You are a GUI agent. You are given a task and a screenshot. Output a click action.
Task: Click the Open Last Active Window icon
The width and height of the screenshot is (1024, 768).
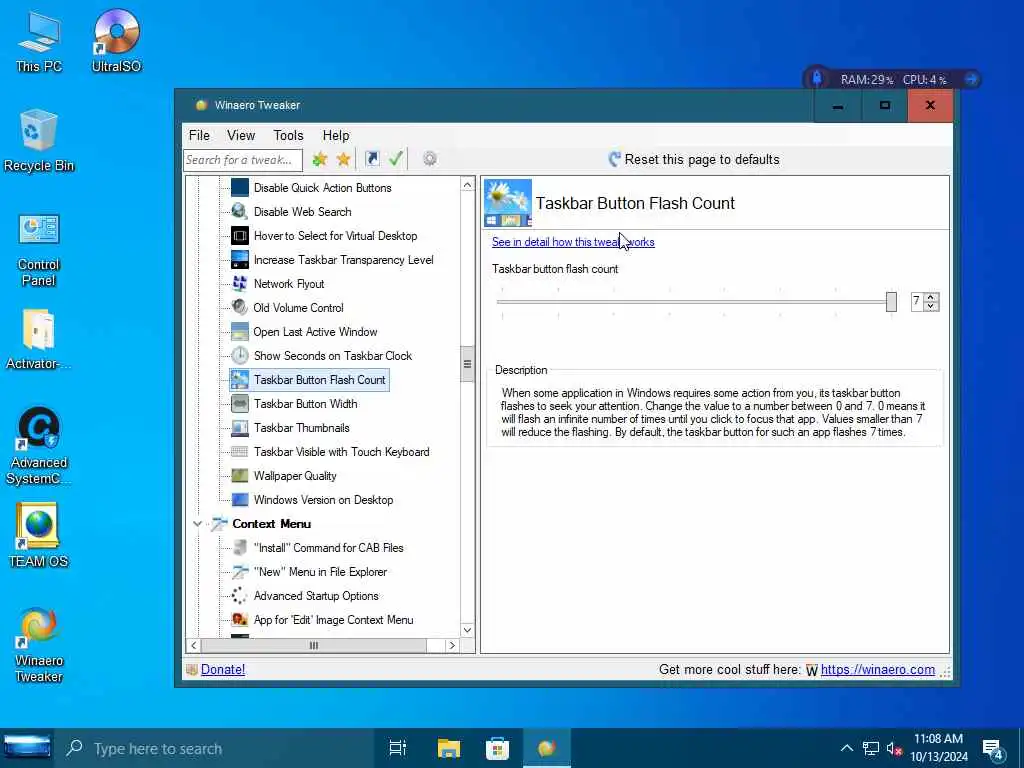[x=240, y=332]
